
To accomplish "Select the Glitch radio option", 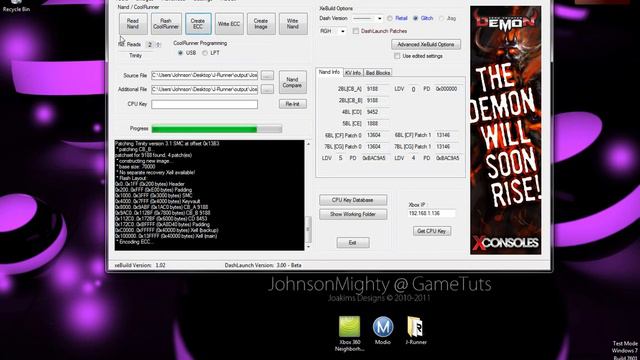I will tap(423, 18).
